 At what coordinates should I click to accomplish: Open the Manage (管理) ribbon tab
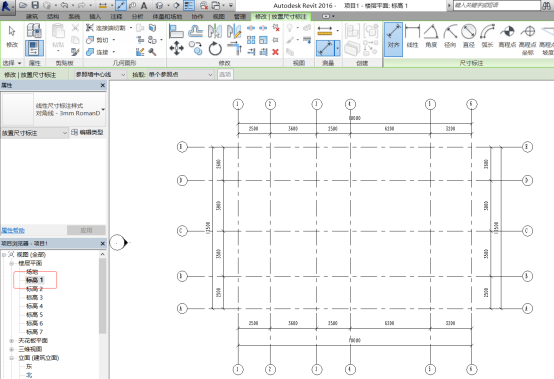click(x=240, y=17)
